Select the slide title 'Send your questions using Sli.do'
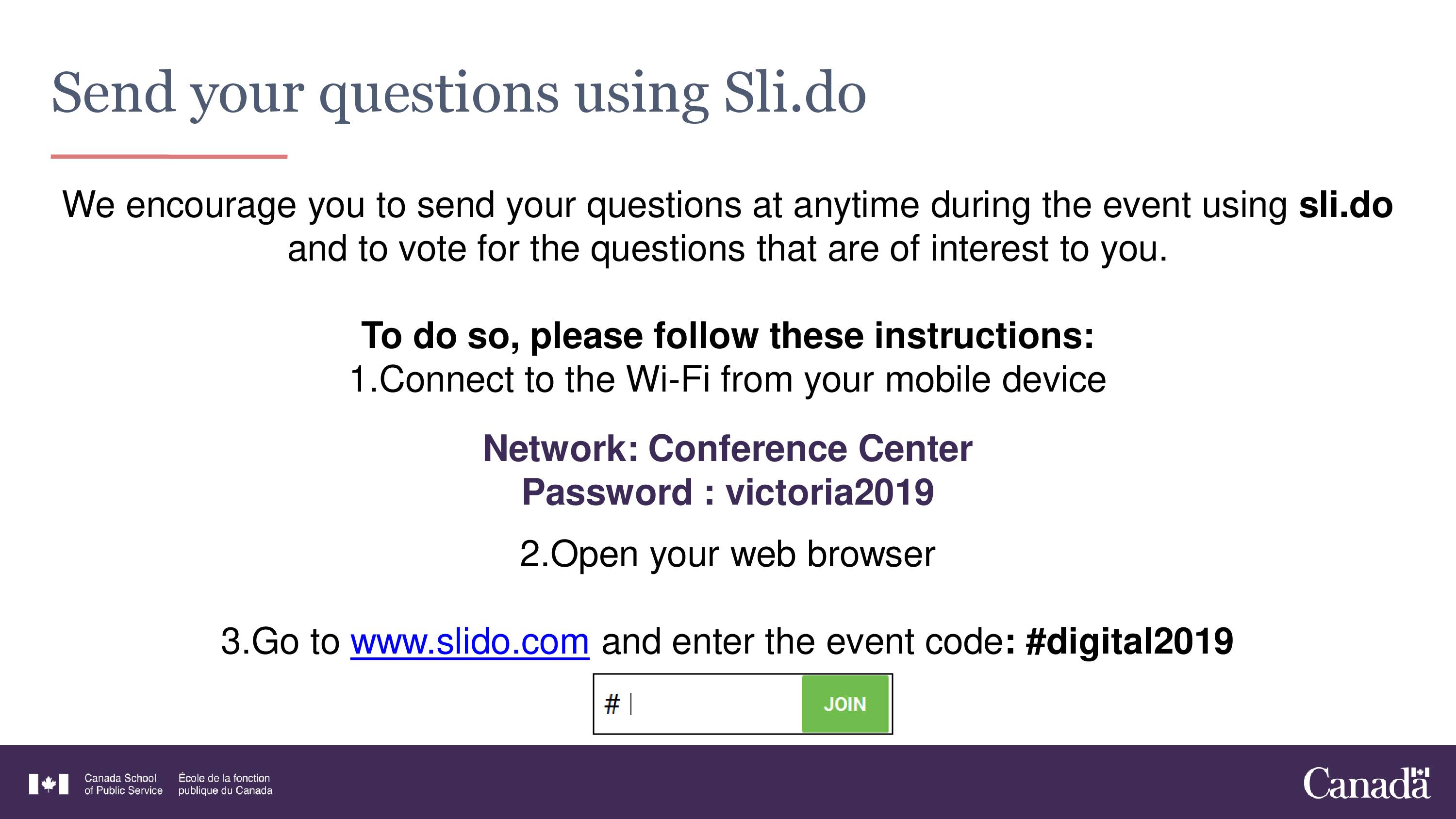 coord(458,93)
